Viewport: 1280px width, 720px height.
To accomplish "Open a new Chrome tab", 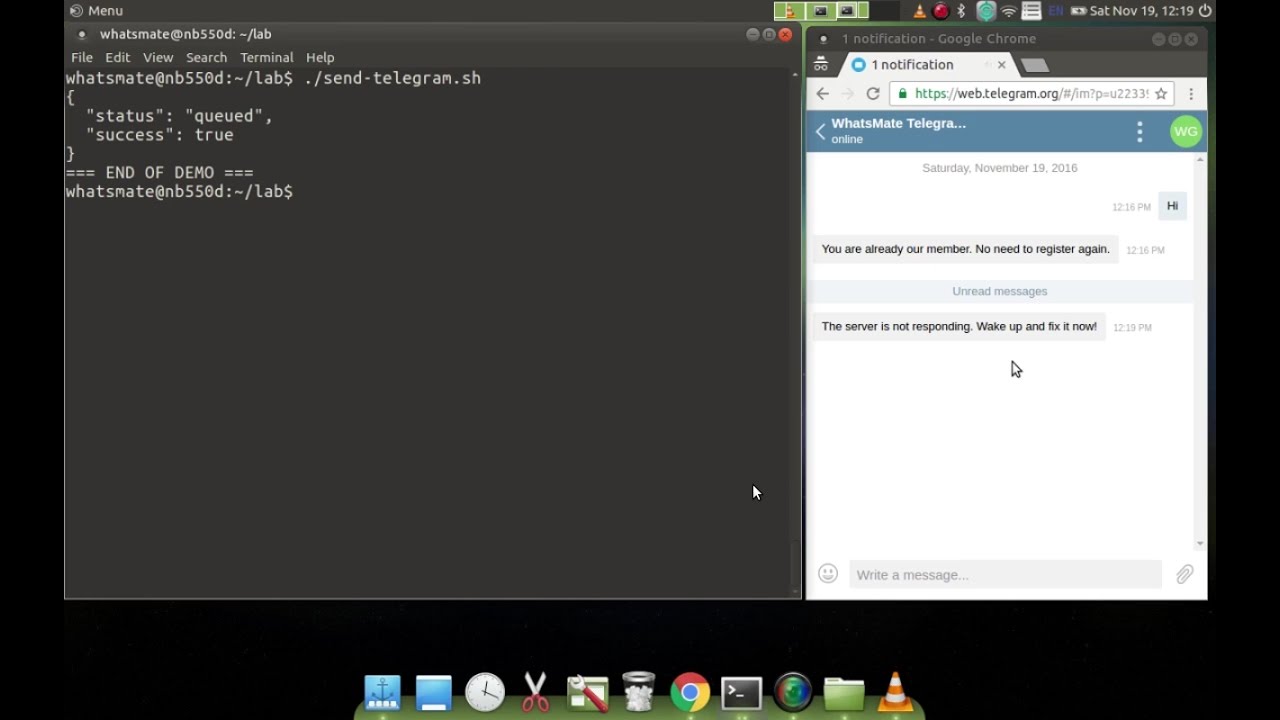I will pyautogui.click(x=1035, y=65).
